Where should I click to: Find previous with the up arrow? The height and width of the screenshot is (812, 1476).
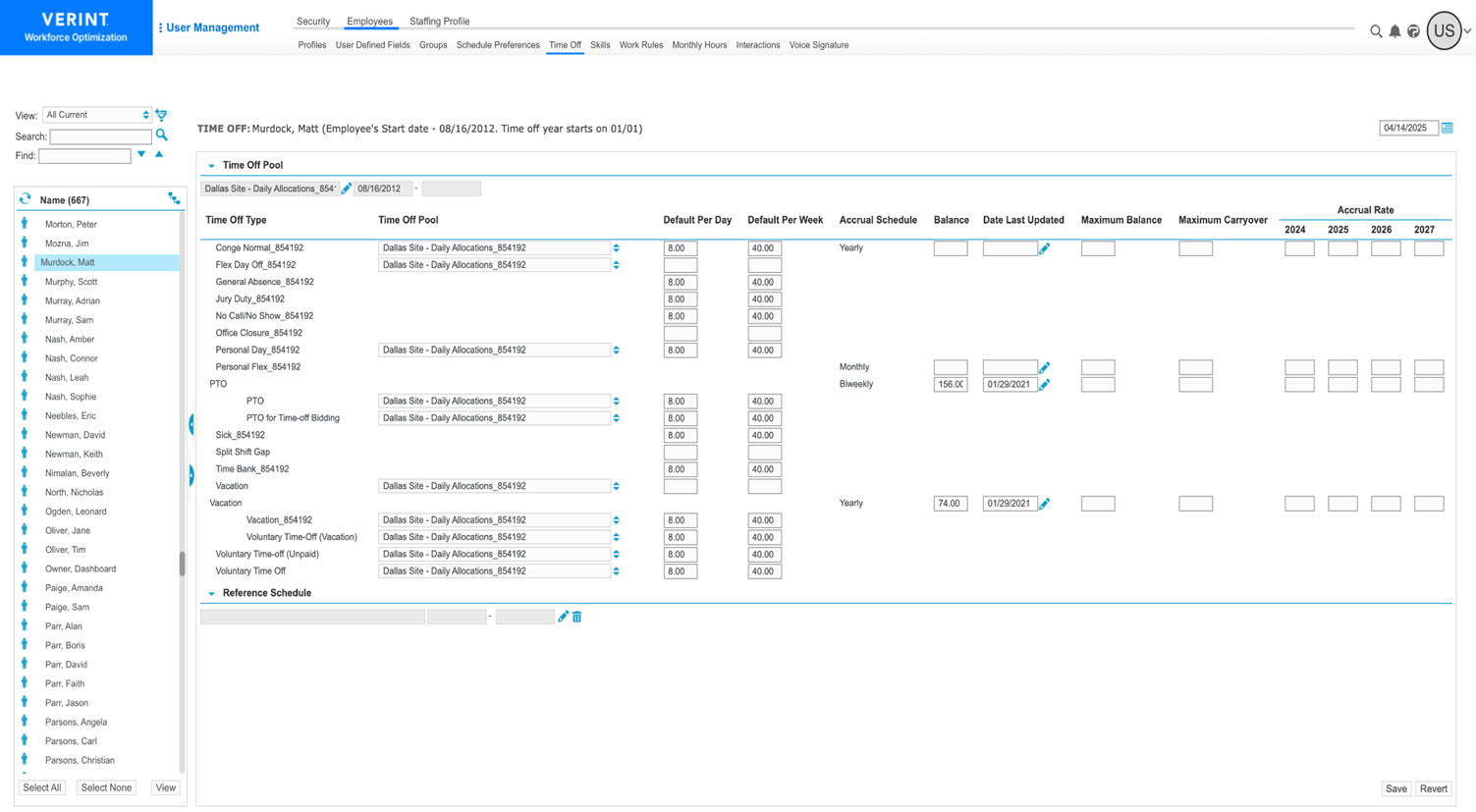point(159,154)
